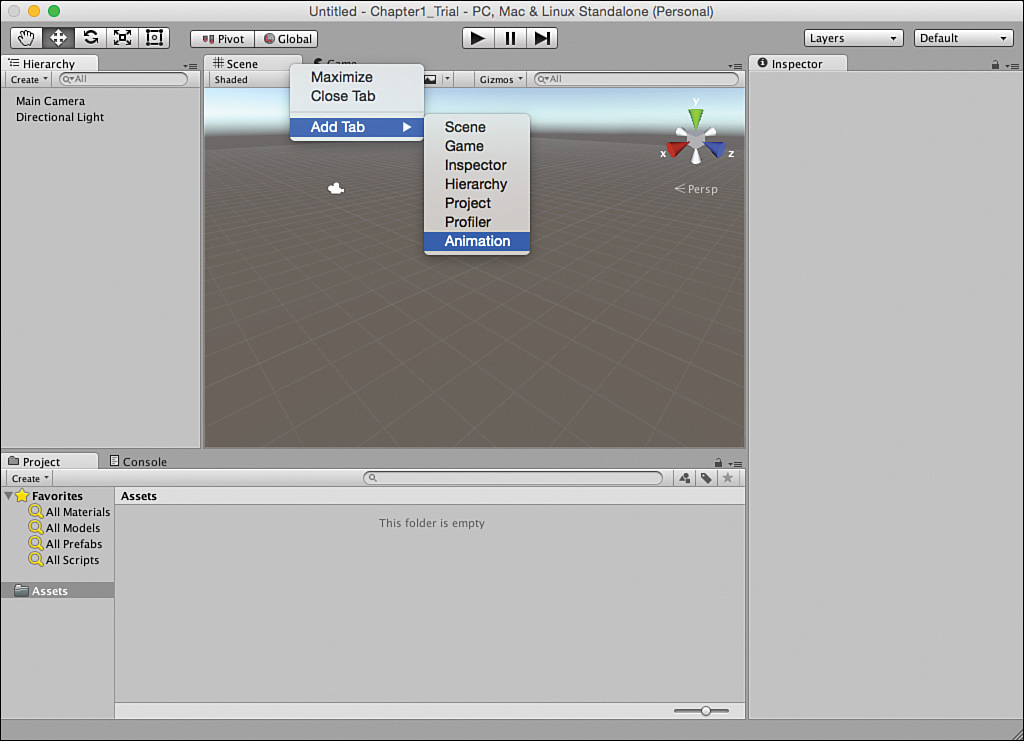Open the Project Create dropdown
The width and height of the screenshot is (1024, 741).
(x=30, y=479)
